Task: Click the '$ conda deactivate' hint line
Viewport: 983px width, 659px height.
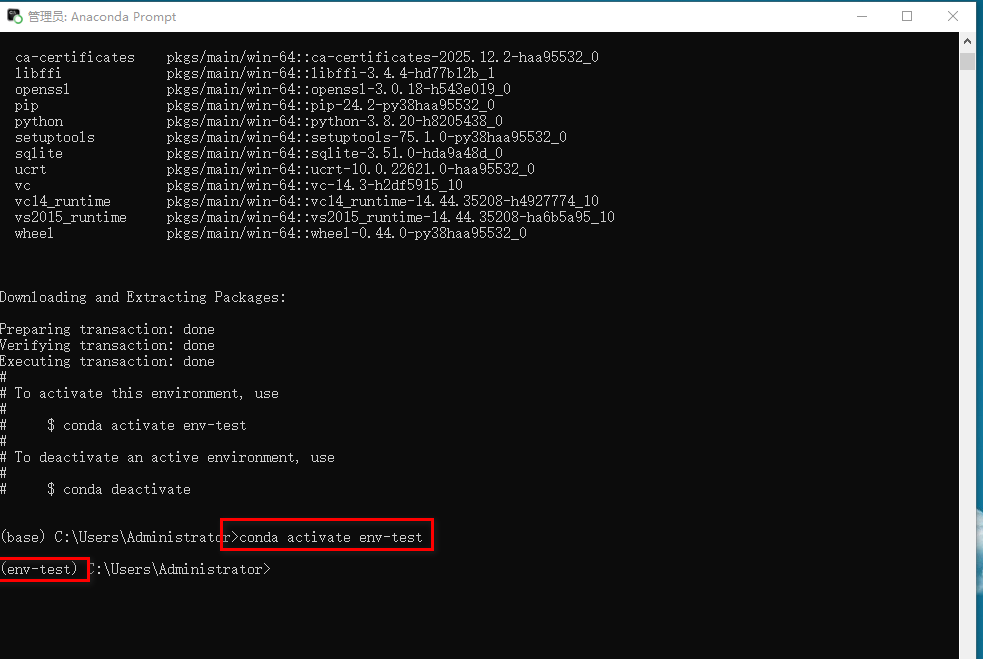Action: (119, 490)
